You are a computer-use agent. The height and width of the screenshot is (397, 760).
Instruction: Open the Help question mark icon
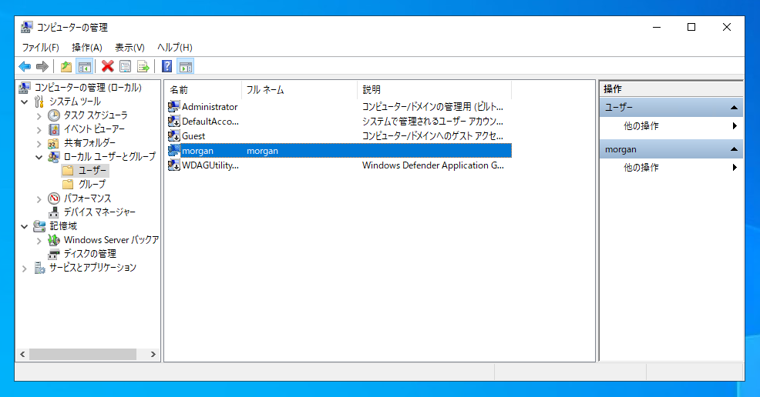click(x=167, y=66)
